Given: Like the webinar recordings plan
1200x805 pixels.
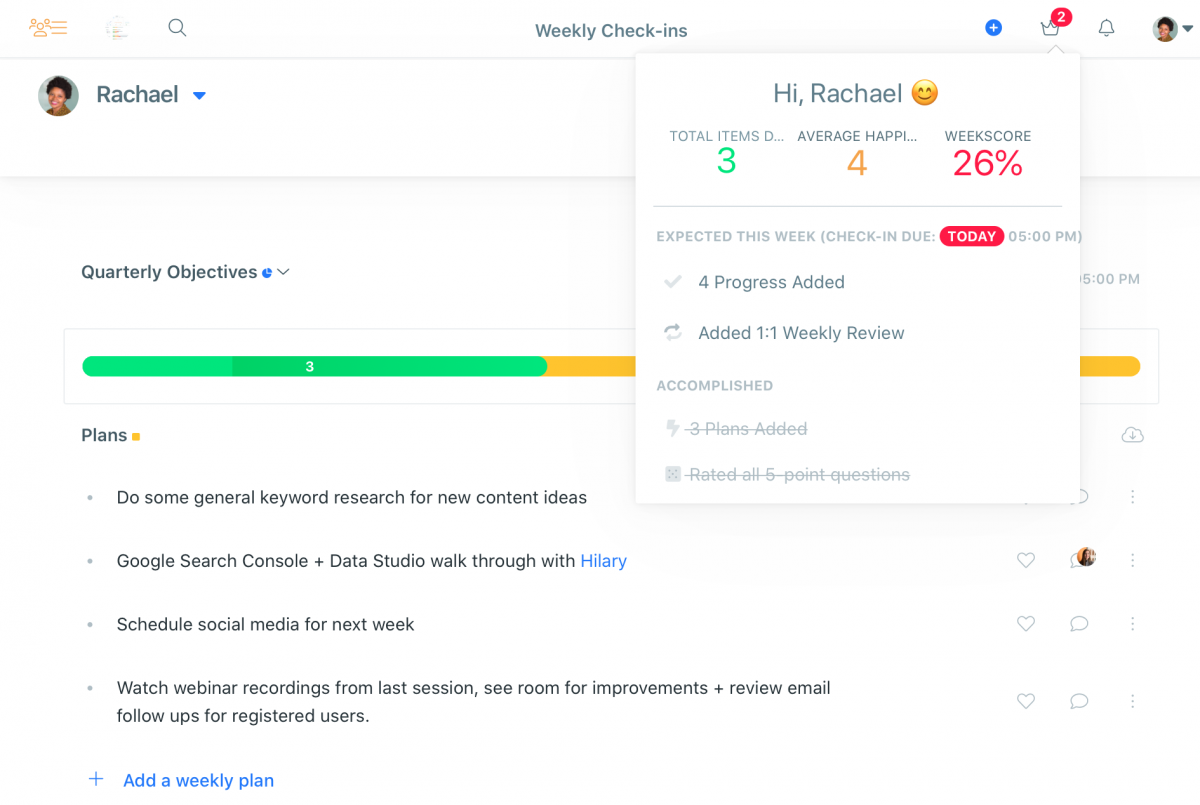Looking at the screenshot, I should coord(1025,700).
